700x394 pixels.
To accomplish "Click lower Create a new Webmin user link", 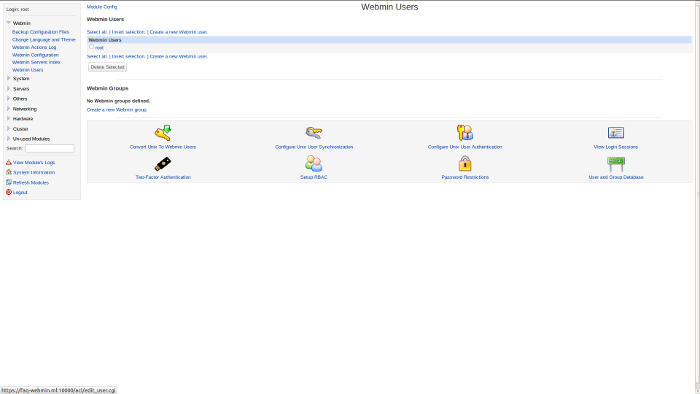I will pos(179,56).
